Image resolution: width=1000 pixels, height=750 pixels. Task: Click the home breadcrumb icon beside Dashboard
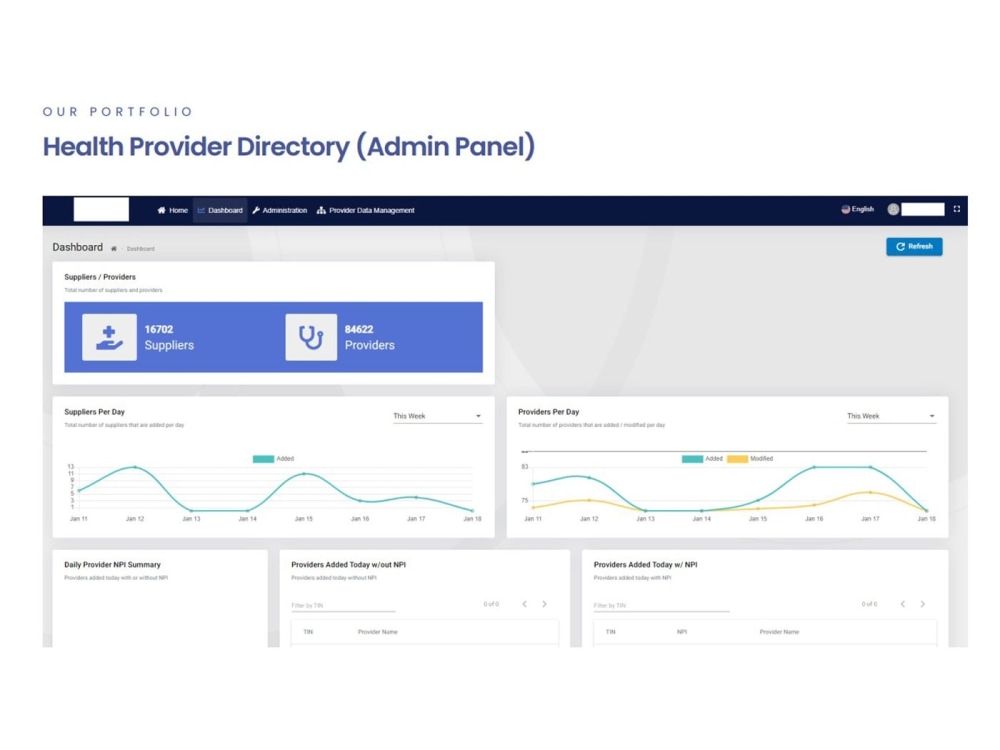click(114, 247)
